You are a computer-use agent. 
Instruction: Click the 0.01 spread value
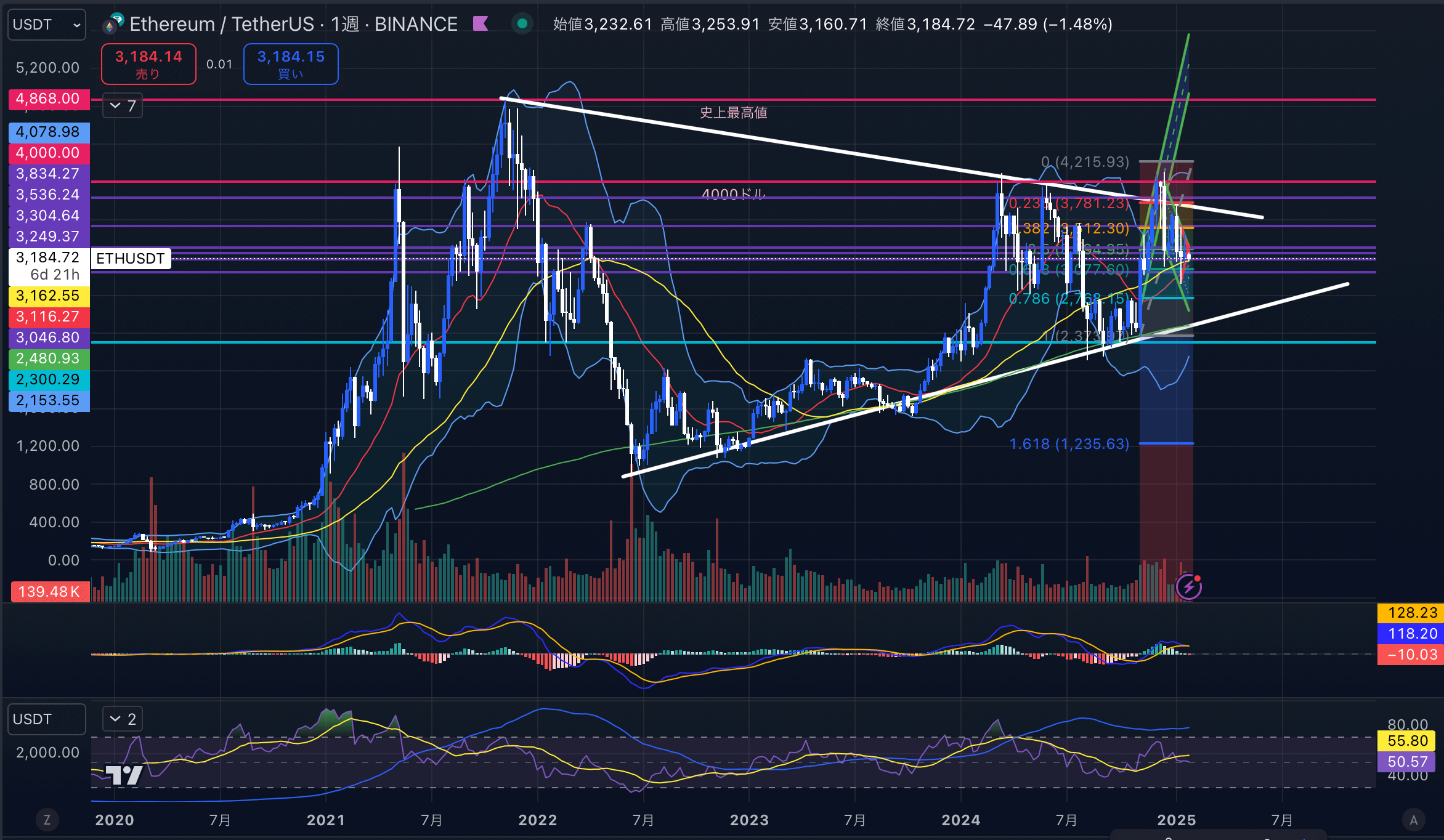tap(219, 64)
